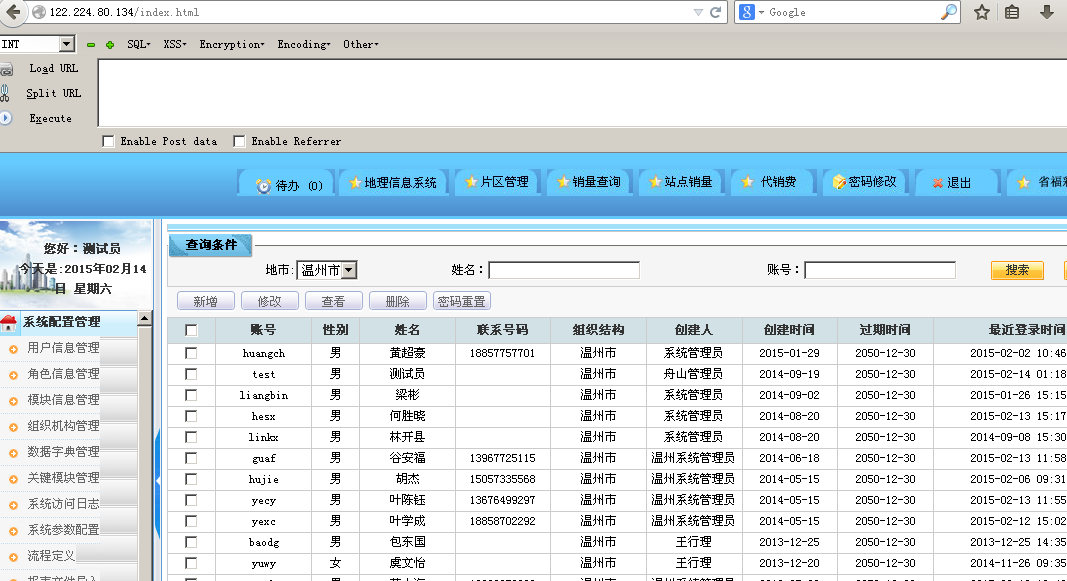Check the row checkbox for hujie
1067x581 pixels.
click(191, 479)
